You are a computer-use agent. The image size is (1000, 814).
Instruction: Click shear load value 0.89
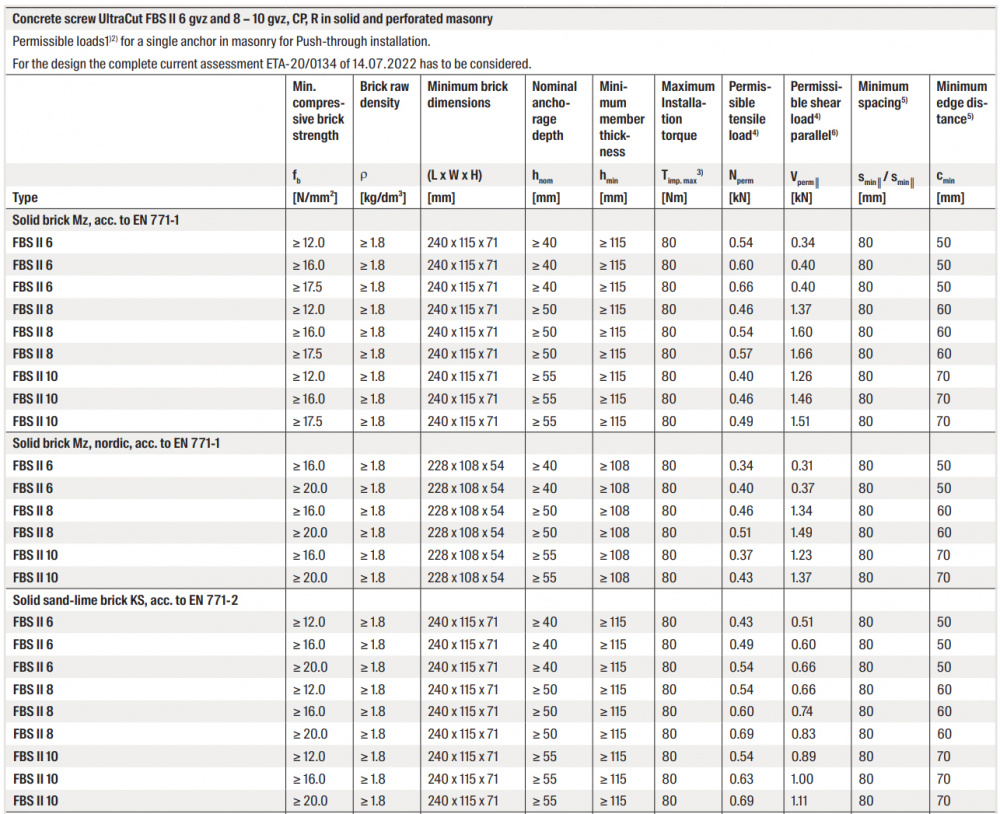pyautogui.click(x=803, y=757)
